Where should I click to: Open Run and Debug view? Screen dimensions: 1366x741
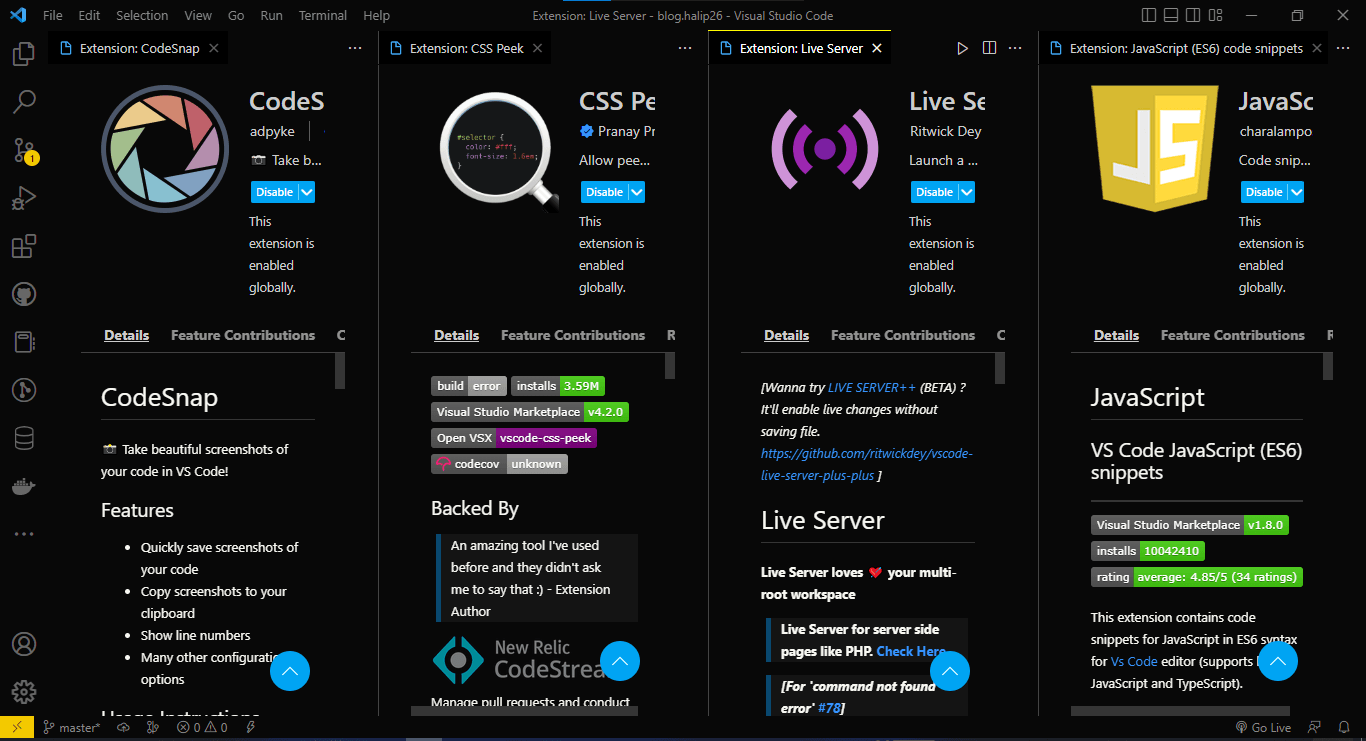pos(24,198)
